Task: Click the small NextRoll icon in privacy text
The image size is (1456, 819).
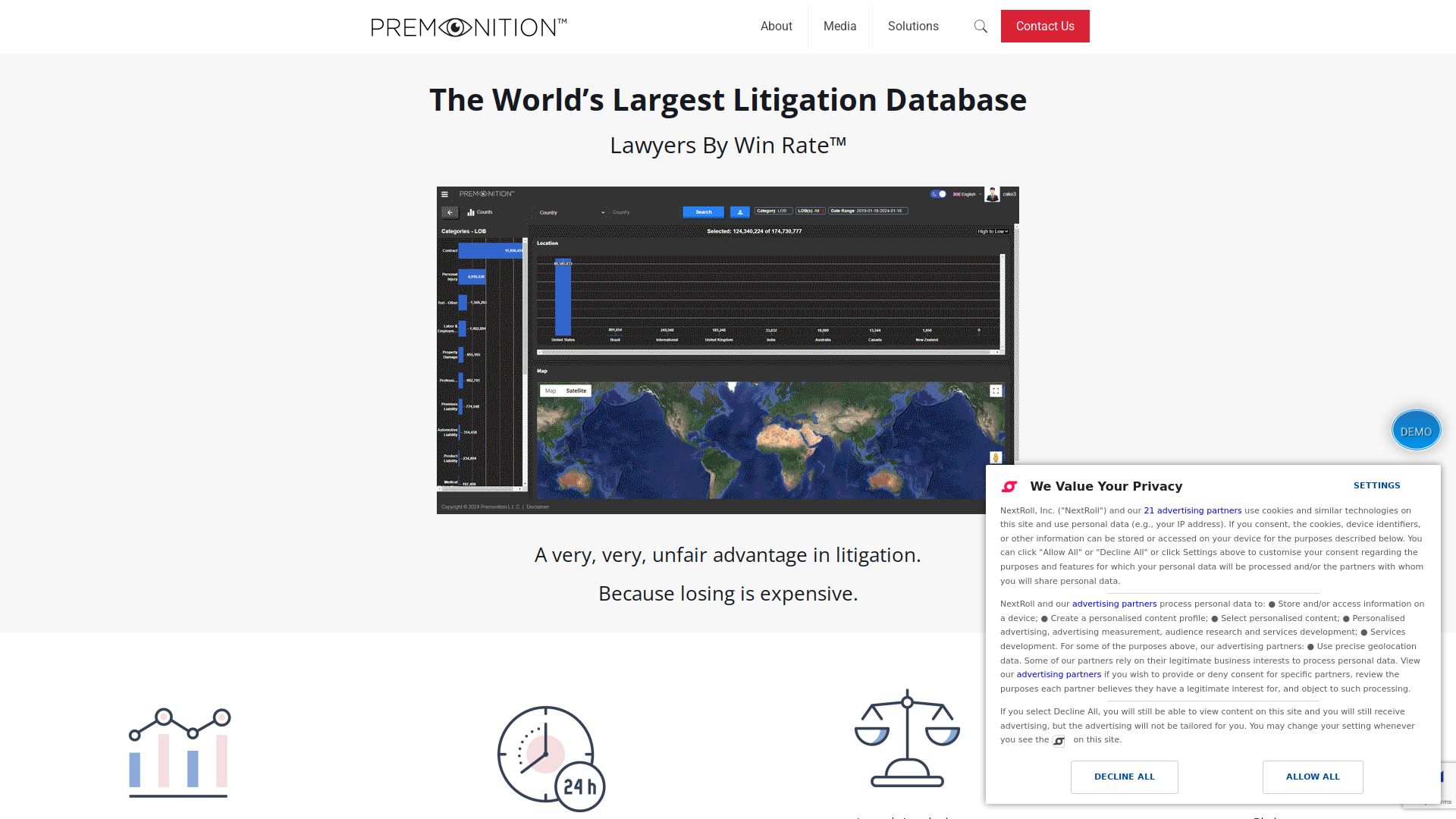Action: pyautogui.click(x=1059, y=741)
